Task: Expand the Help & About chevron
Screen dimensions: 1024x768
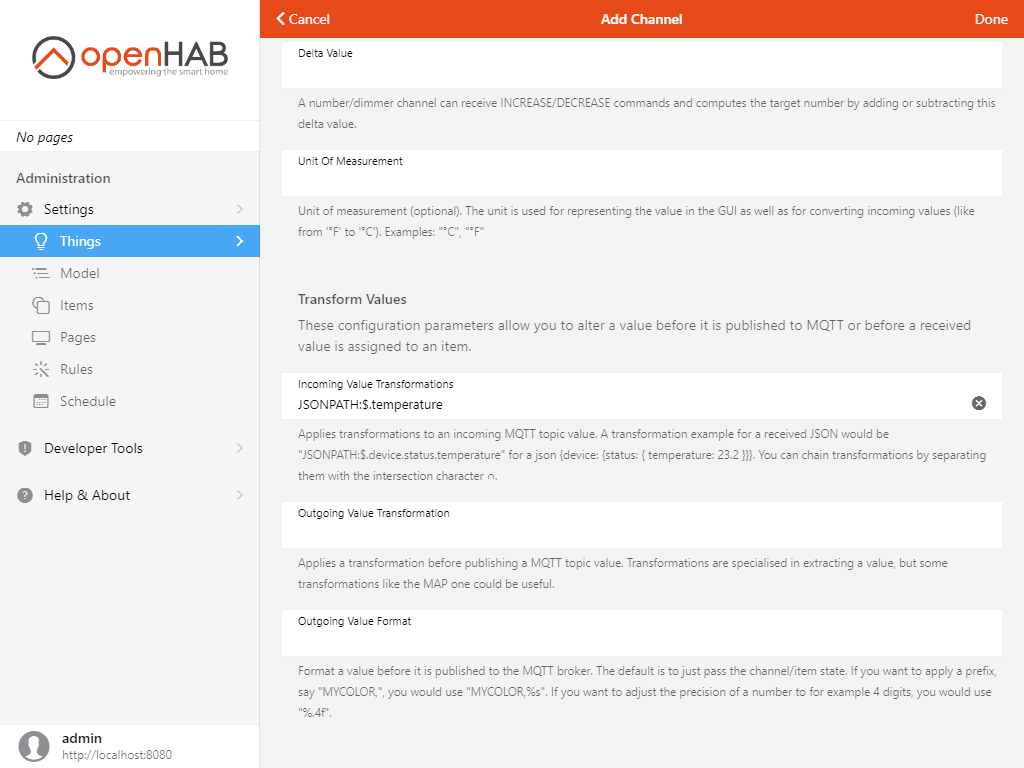Action: [239, 495]
